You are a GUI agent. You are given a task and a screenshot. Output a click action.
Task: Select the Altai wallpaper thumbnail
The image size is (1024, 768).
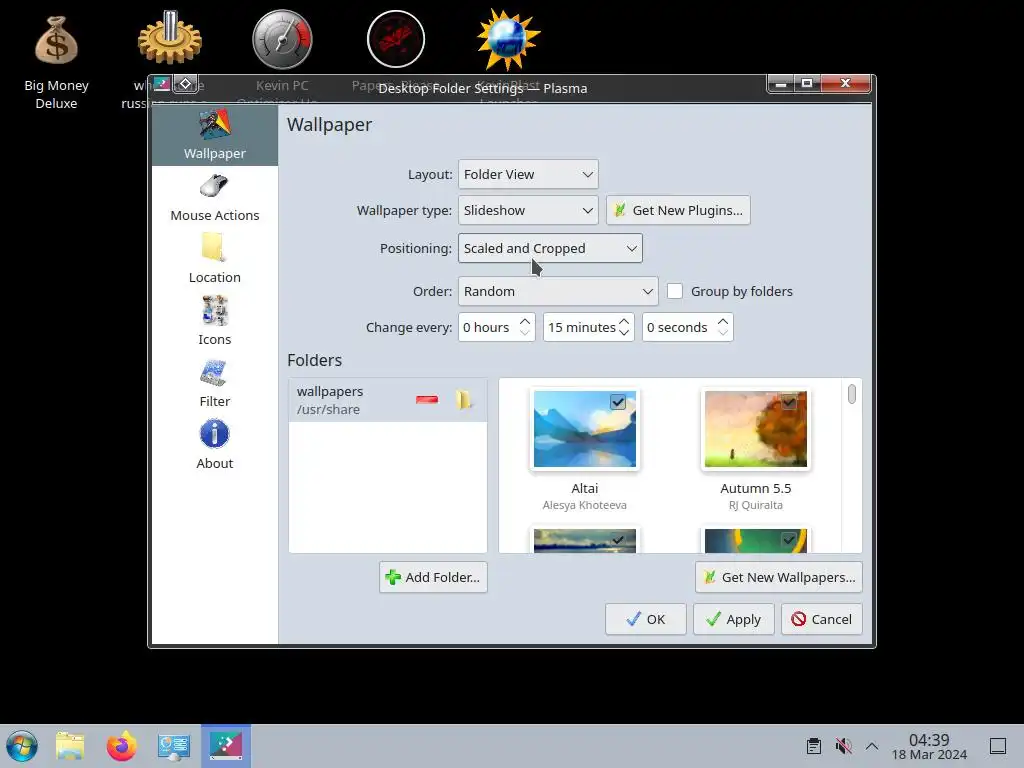584,429
